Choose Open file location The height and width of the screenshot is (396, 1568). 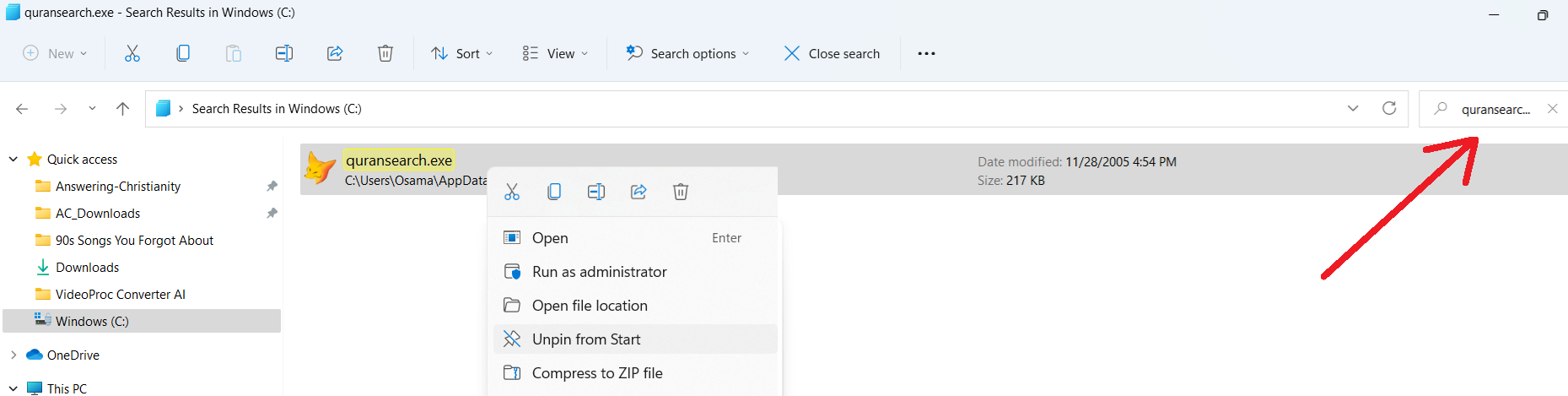point(634,306)
